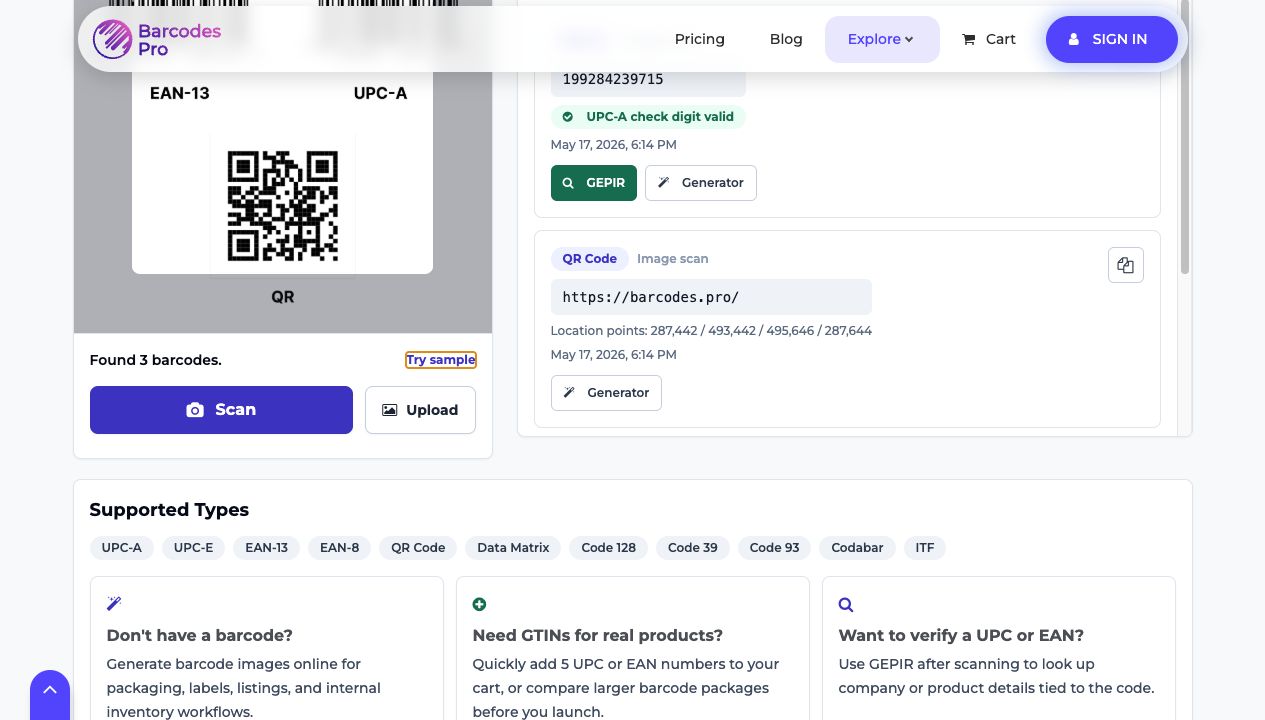Click the Data Matrix supported type chip
Screen dimensions: 1265x720
point(513,548)
